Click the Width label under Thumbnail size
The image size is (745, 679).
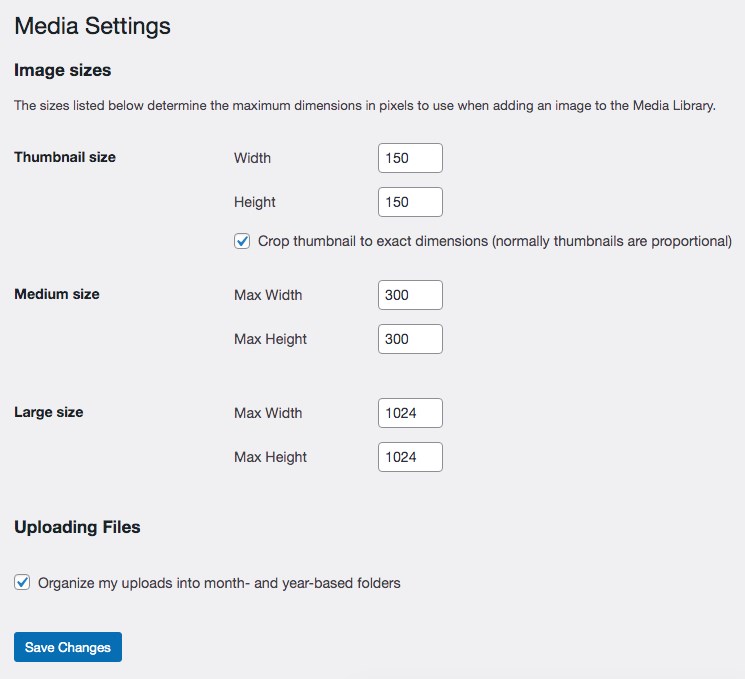252,158
